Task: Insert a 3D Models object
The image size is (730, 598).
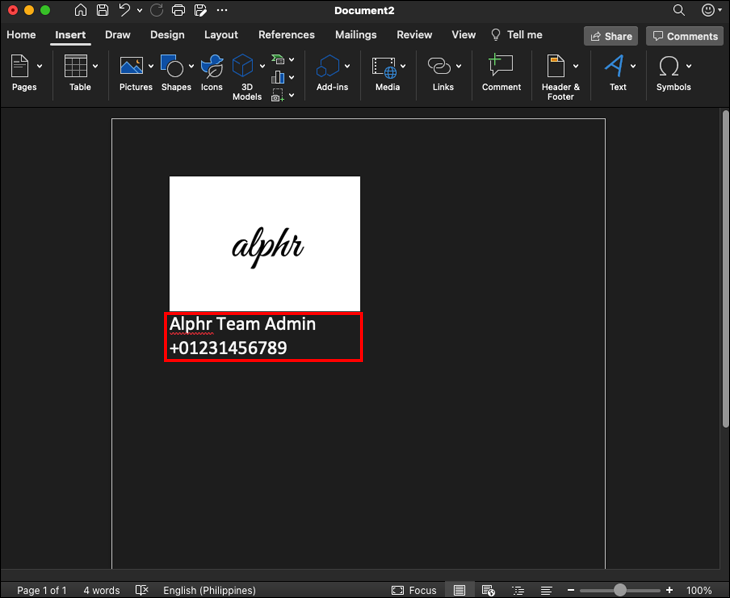Action: click(243, 67)
